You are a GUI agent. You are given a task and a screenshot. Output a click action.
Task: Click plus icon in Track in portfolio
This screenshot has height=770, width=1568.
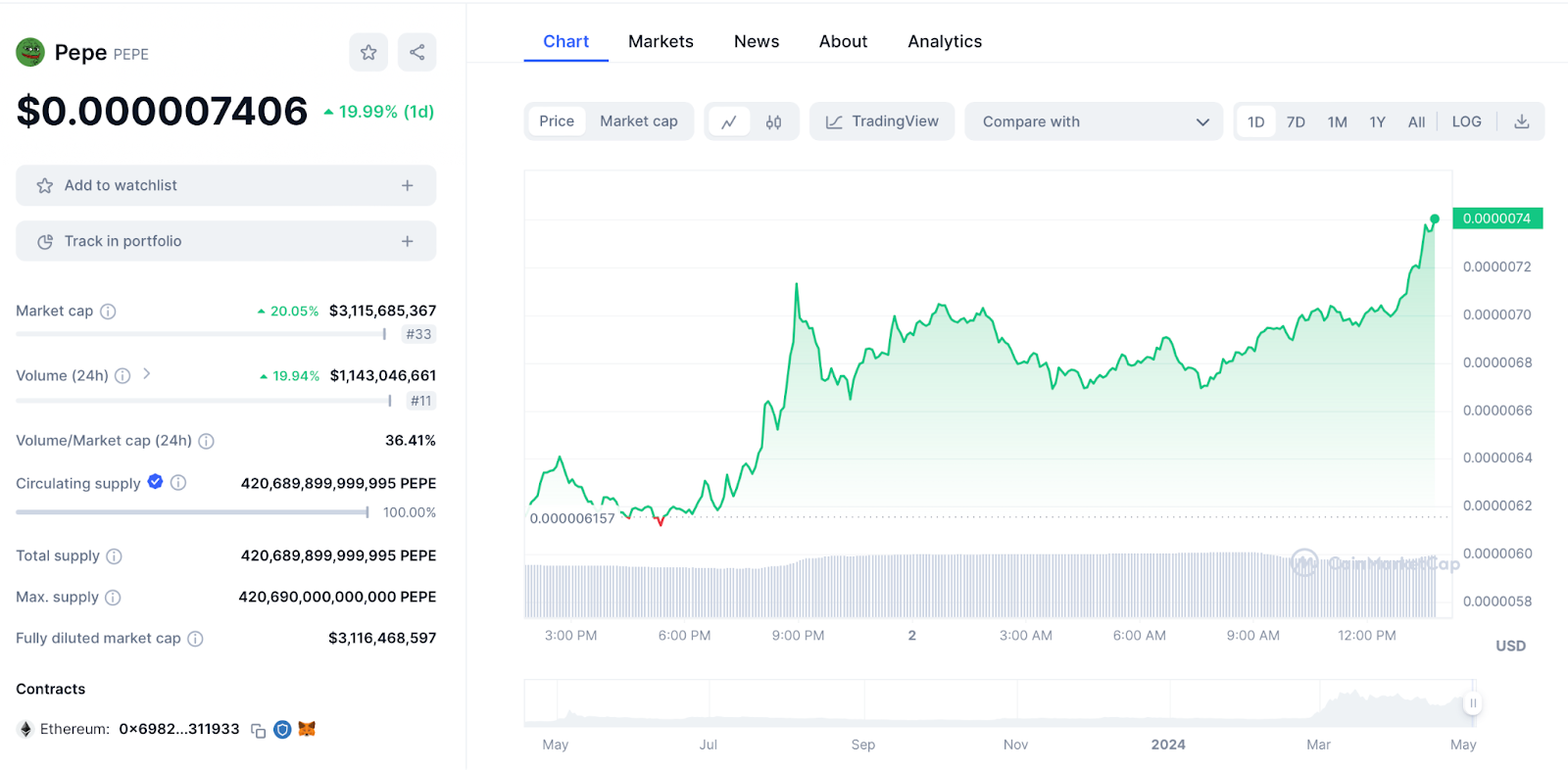click(x=408, y=241)
